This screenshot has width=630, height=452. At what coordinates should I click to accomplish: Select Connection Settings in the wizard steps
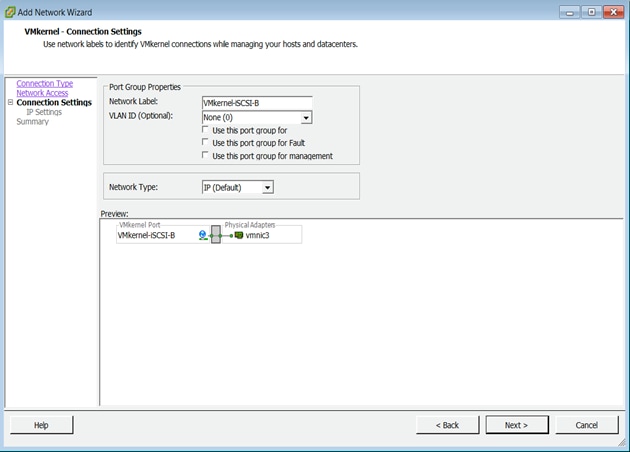point(54,102)
